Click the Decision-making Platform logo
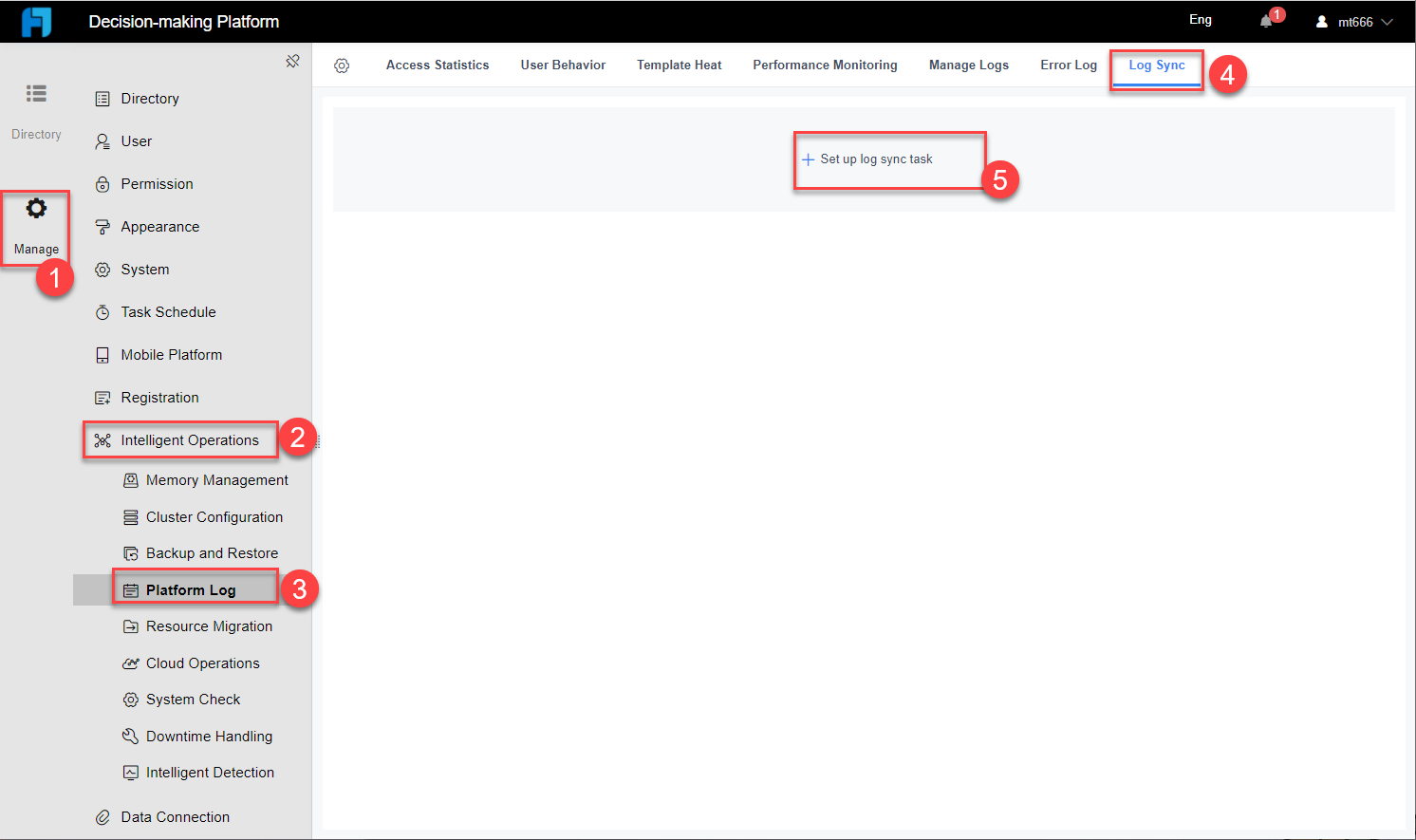Viewport: 1416px width, 840px height. [x=36, y=20]
